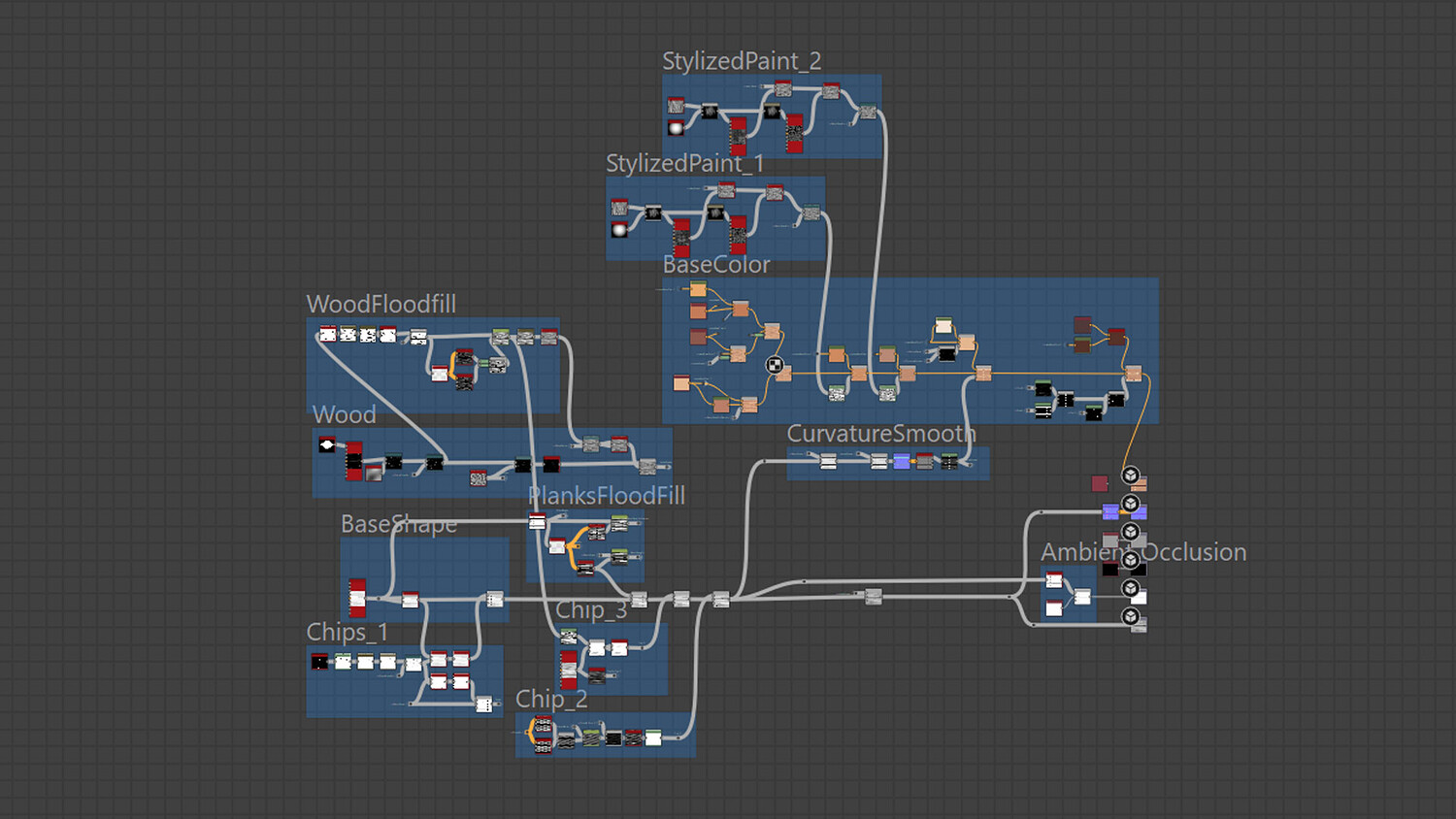Click cube badge on orange base color output
The height and width of the screenshot is (819, 1456).
[1131, 475]
